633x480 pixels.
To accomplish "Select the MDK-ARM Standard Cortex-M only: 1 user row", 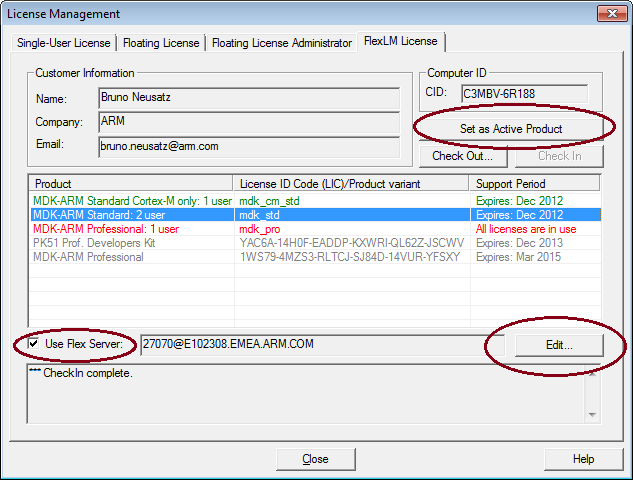I will point(315,201).
